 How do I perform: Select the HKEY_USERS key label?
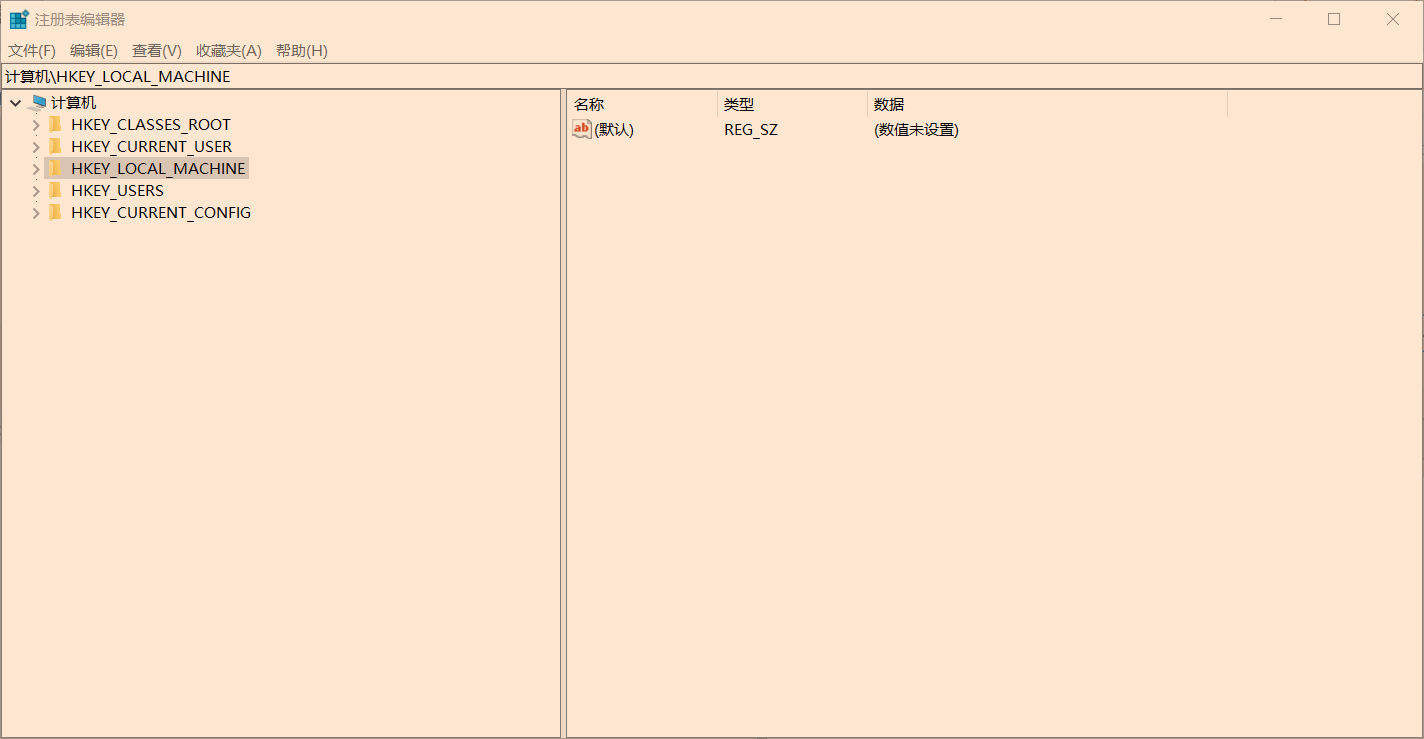pyautogui.click(x=117, y=191)
